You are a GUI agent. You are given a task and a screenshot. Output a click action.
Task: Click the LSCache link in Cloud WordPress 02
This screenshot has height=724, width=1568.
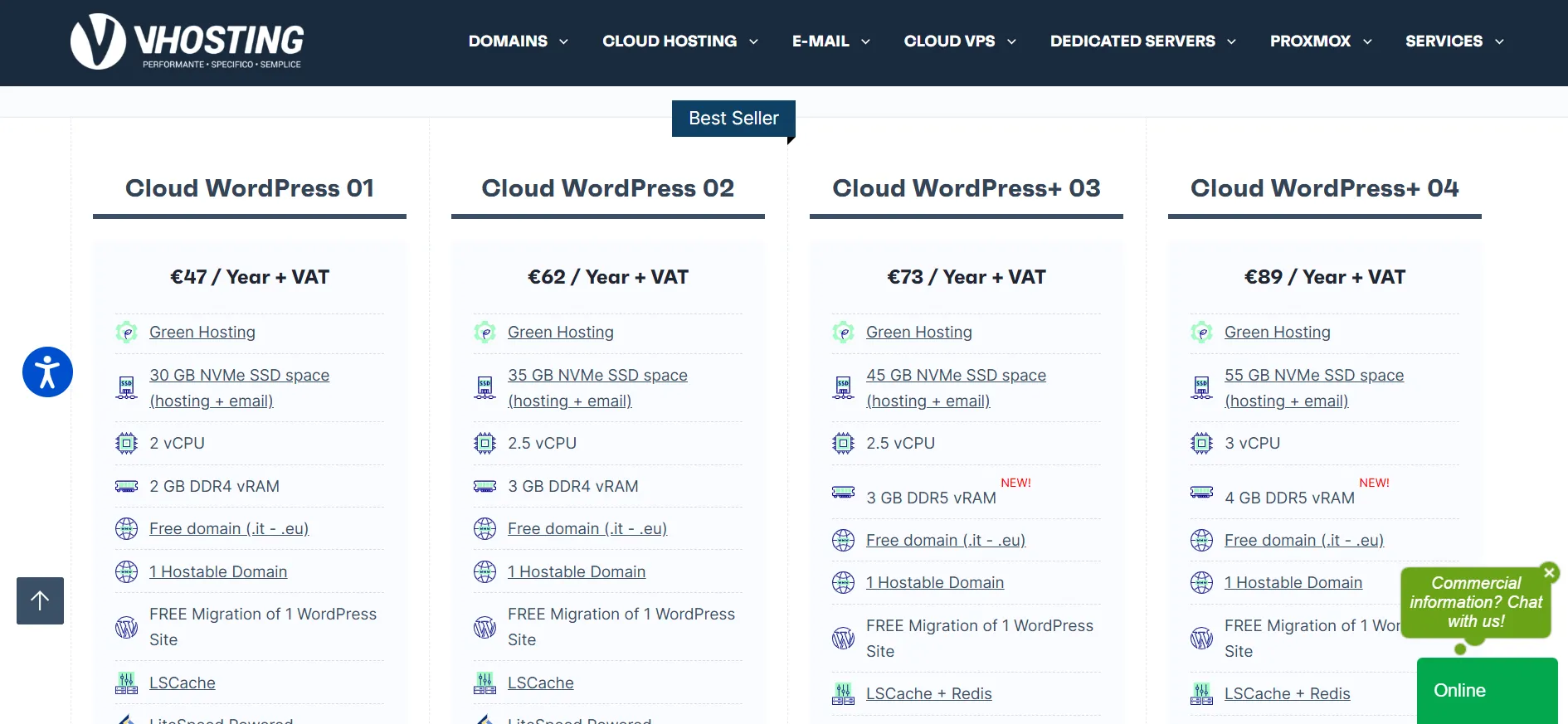coord(541,683)
